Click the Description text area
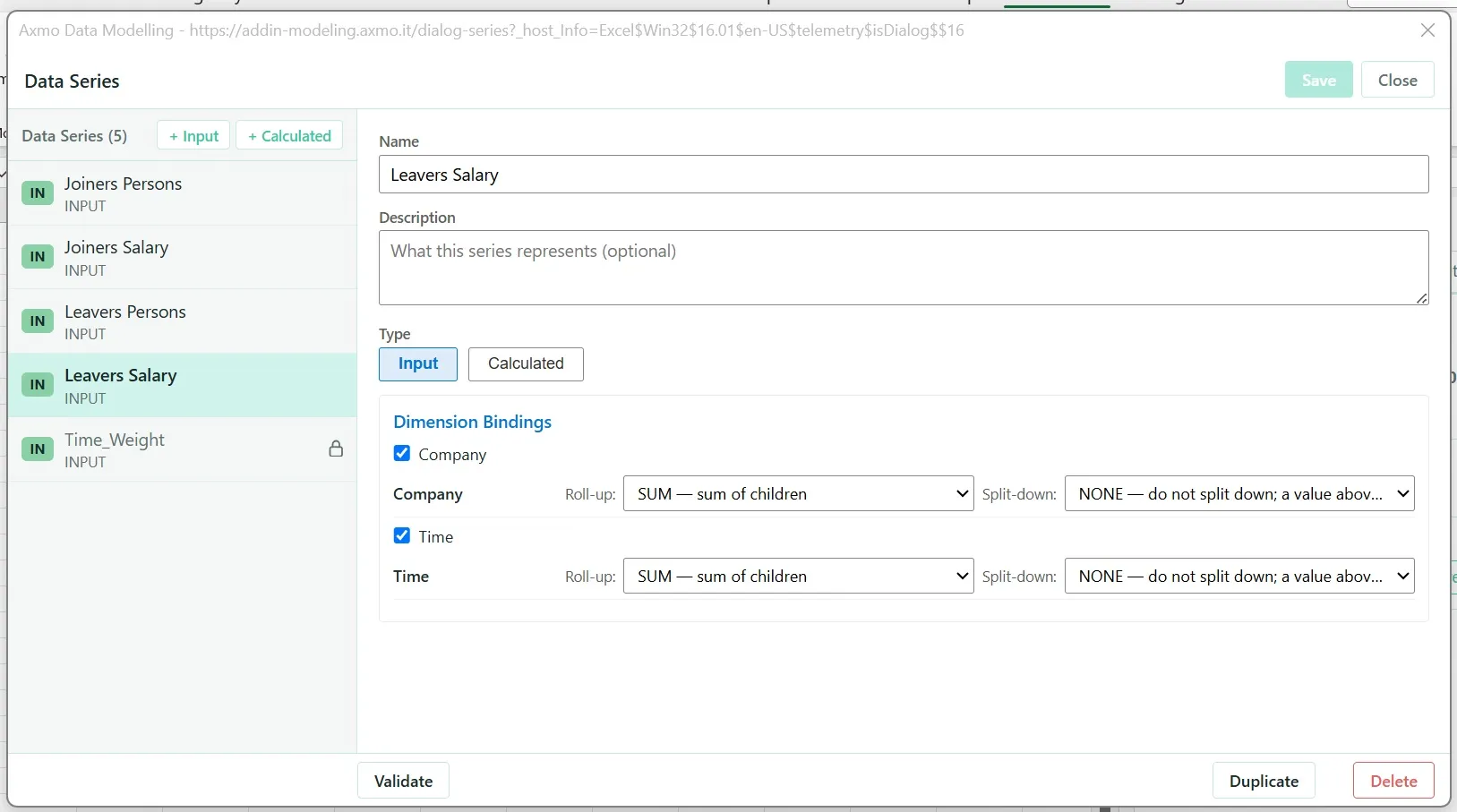This screenshot has width=1457, height=812. pos(904,268)
